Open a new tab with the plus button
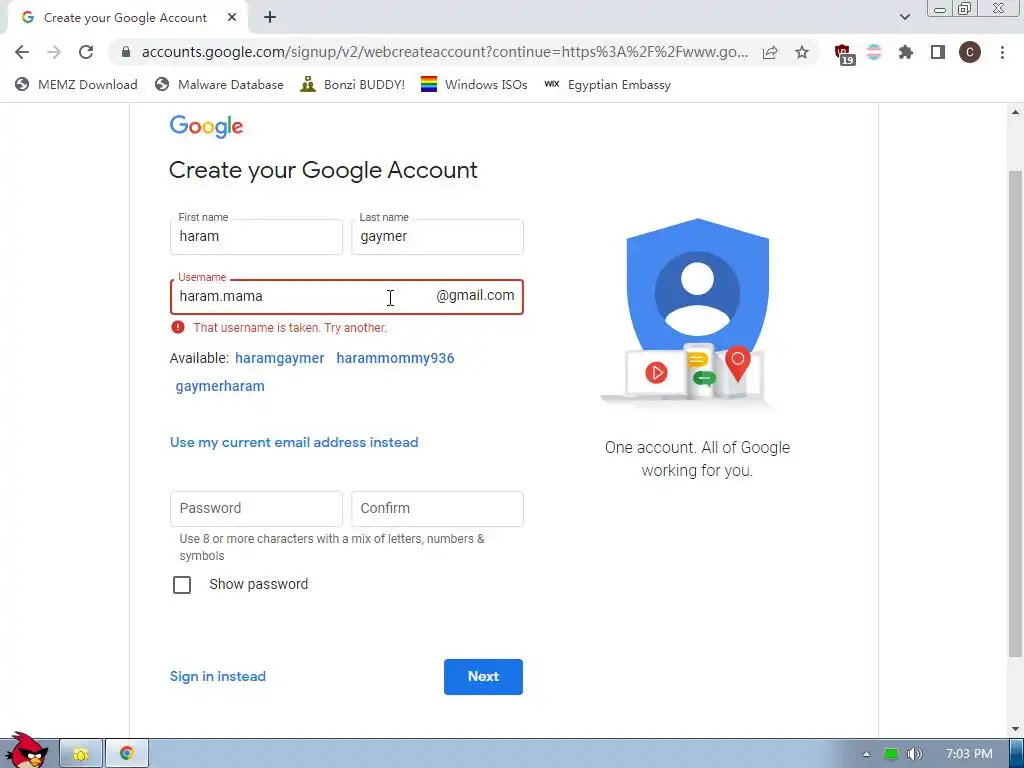 pos(270,18)
